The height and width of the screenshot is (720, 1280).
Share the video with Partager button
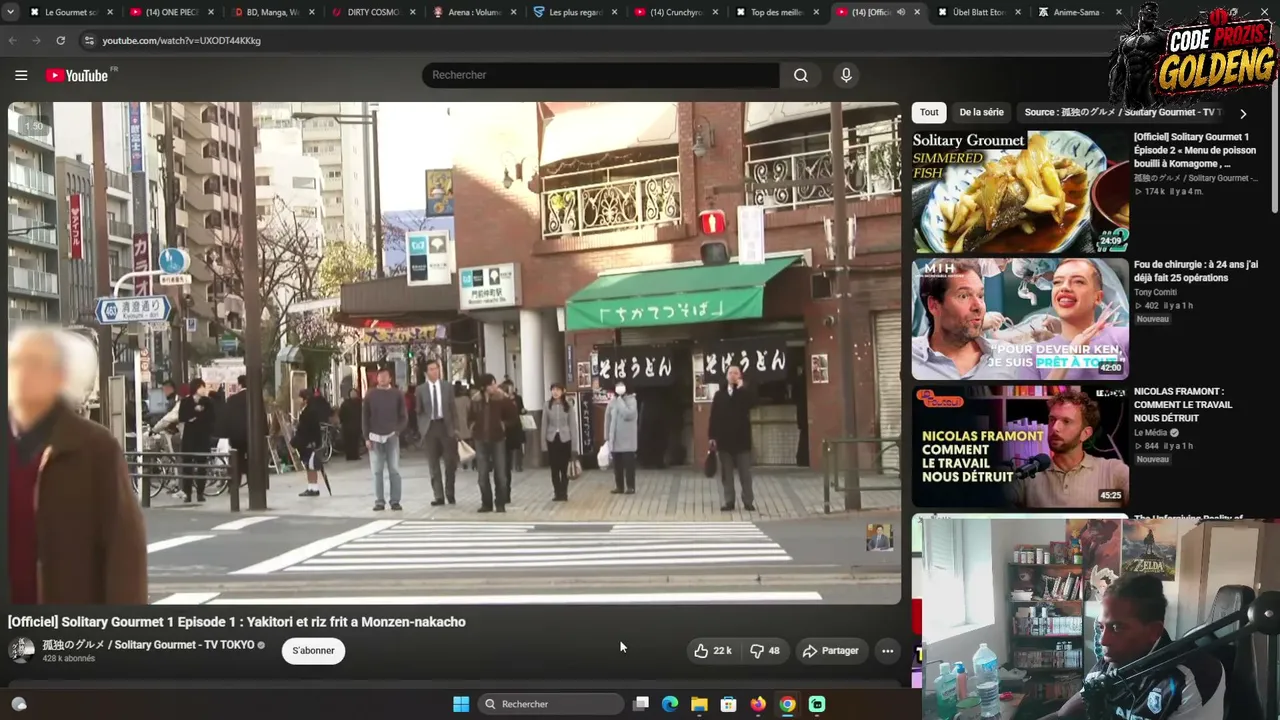point(830,651)
